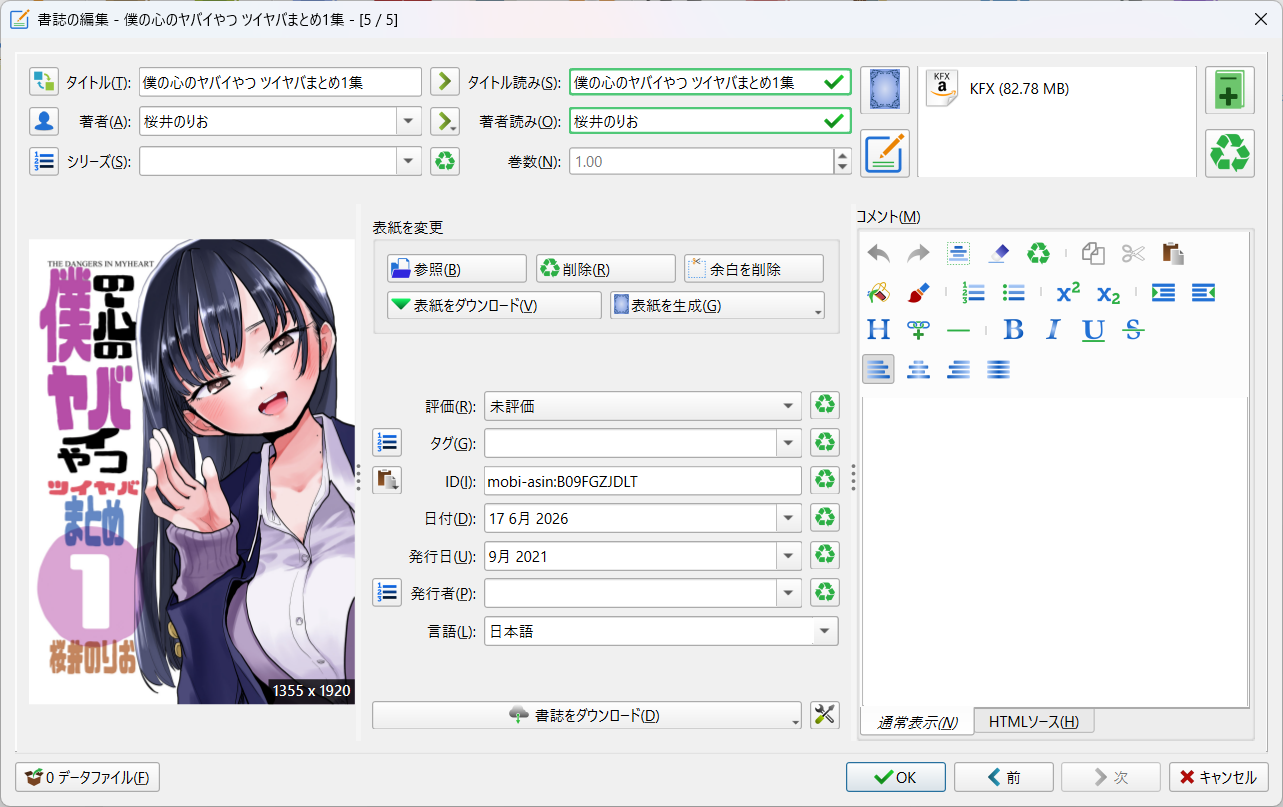Viewport: 1283px width, 807px height.
Task: Insert a link in the comment
Action: [918, 330]
